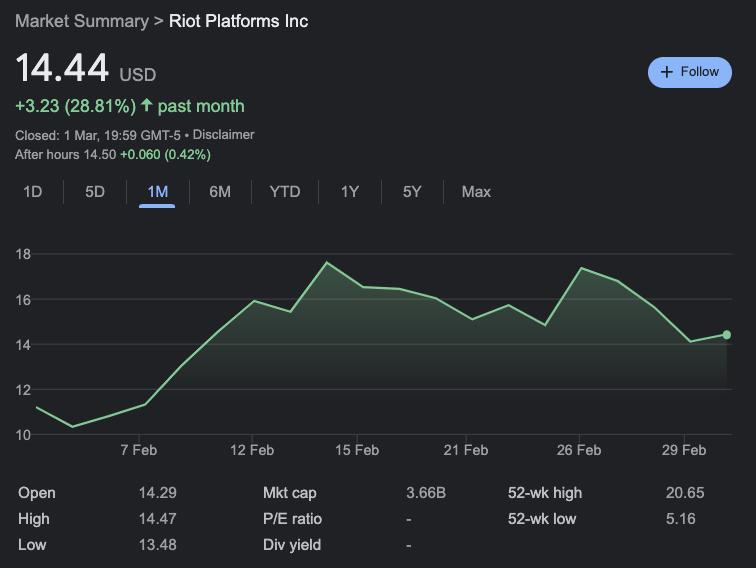Click the 29 Feb axis label

click(x=684, y=450)
